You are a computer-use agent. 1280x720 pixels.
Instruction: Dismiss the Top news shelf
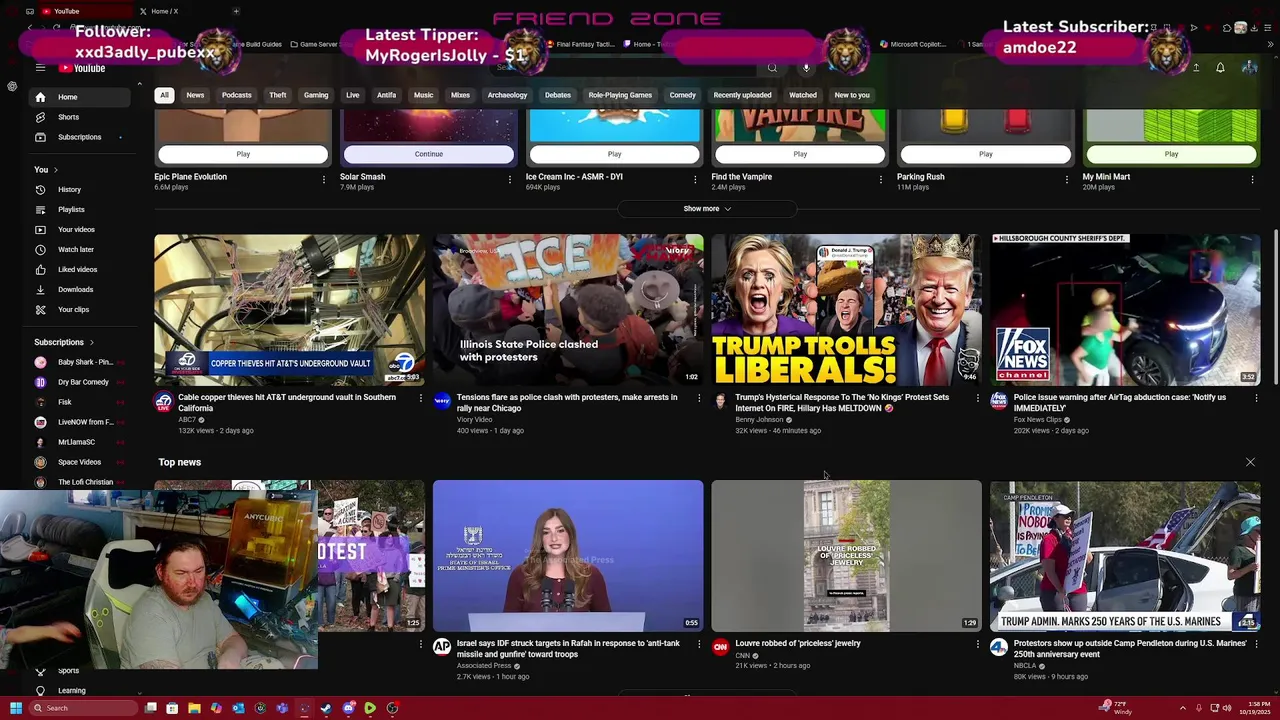pos(1250,462)
